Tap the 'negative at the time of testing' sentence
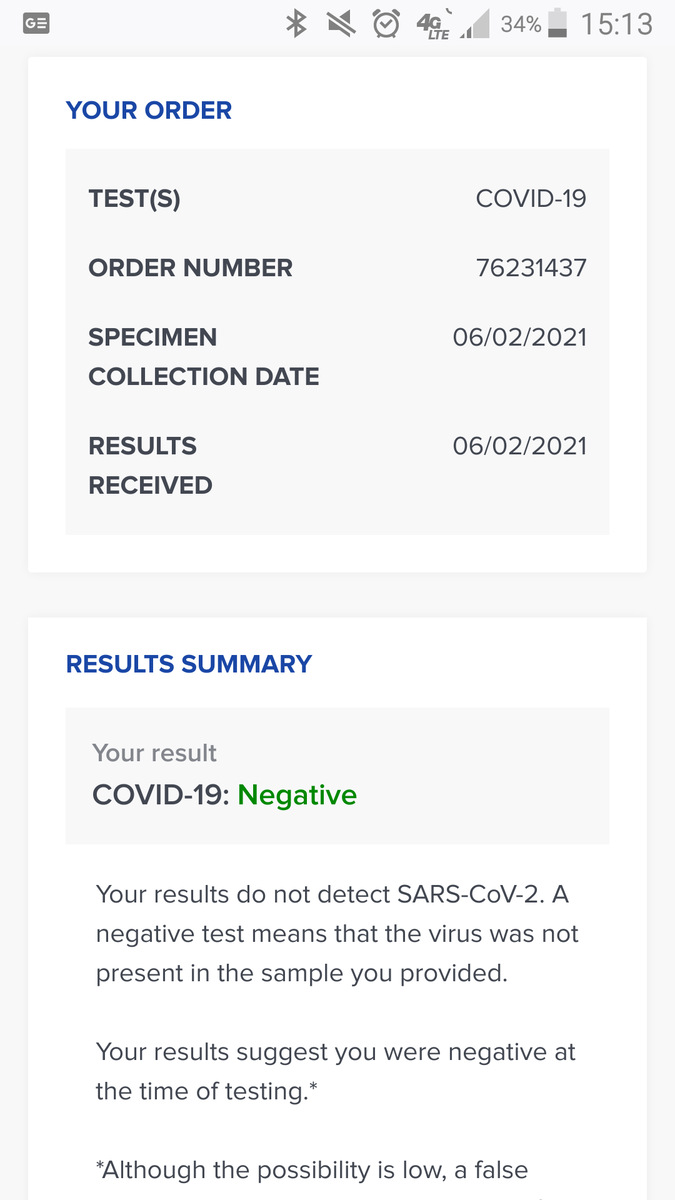 click(x=336, y=1071)
